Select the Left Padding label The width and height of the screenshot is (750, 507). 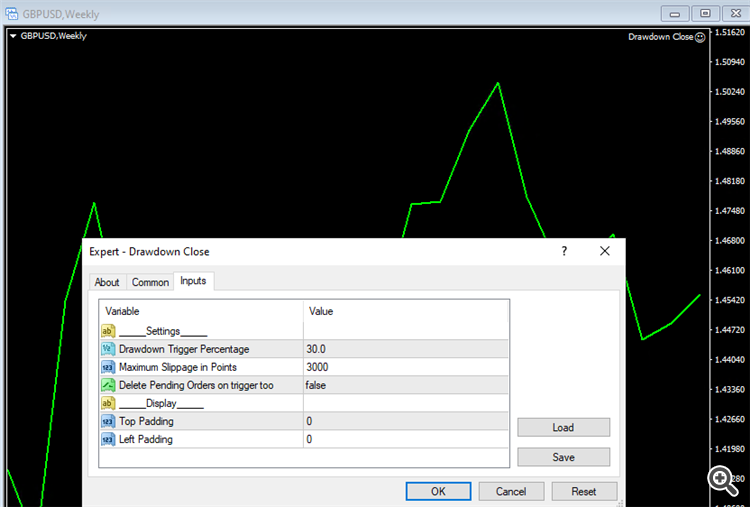pyautogui.click(x=146, y=439)
